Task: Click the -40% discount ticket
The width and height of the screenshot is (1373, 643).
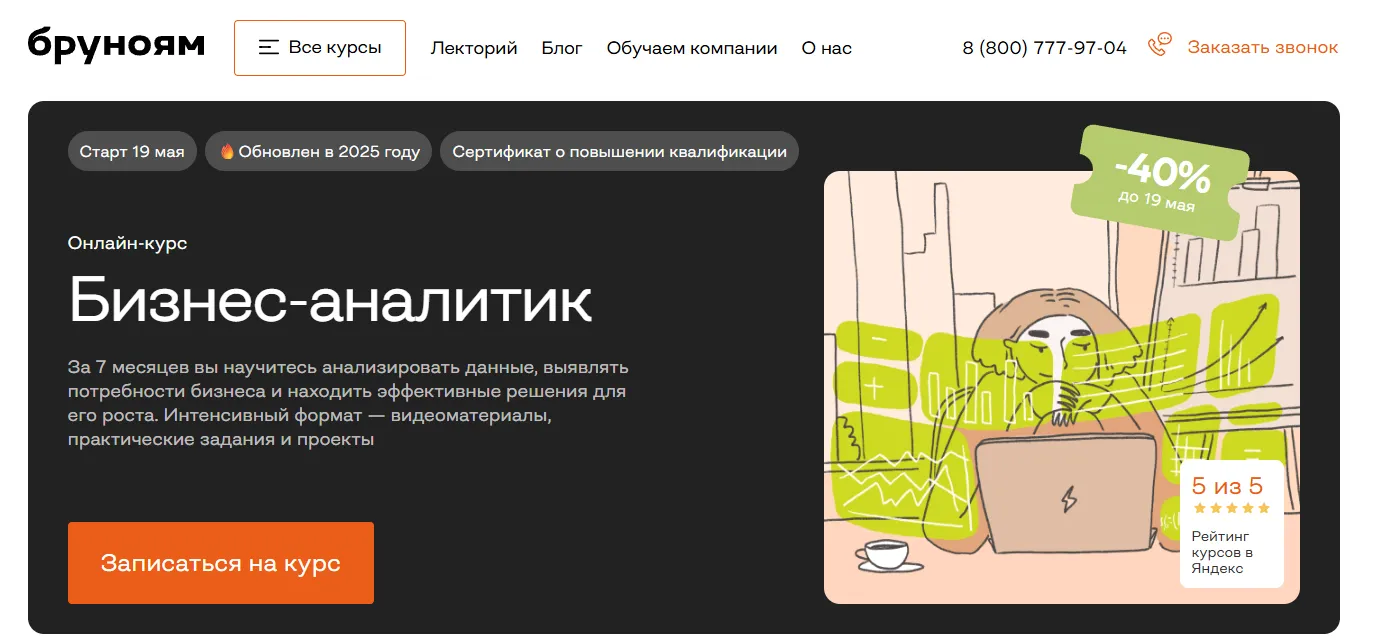Action: tap(1160, 181)
